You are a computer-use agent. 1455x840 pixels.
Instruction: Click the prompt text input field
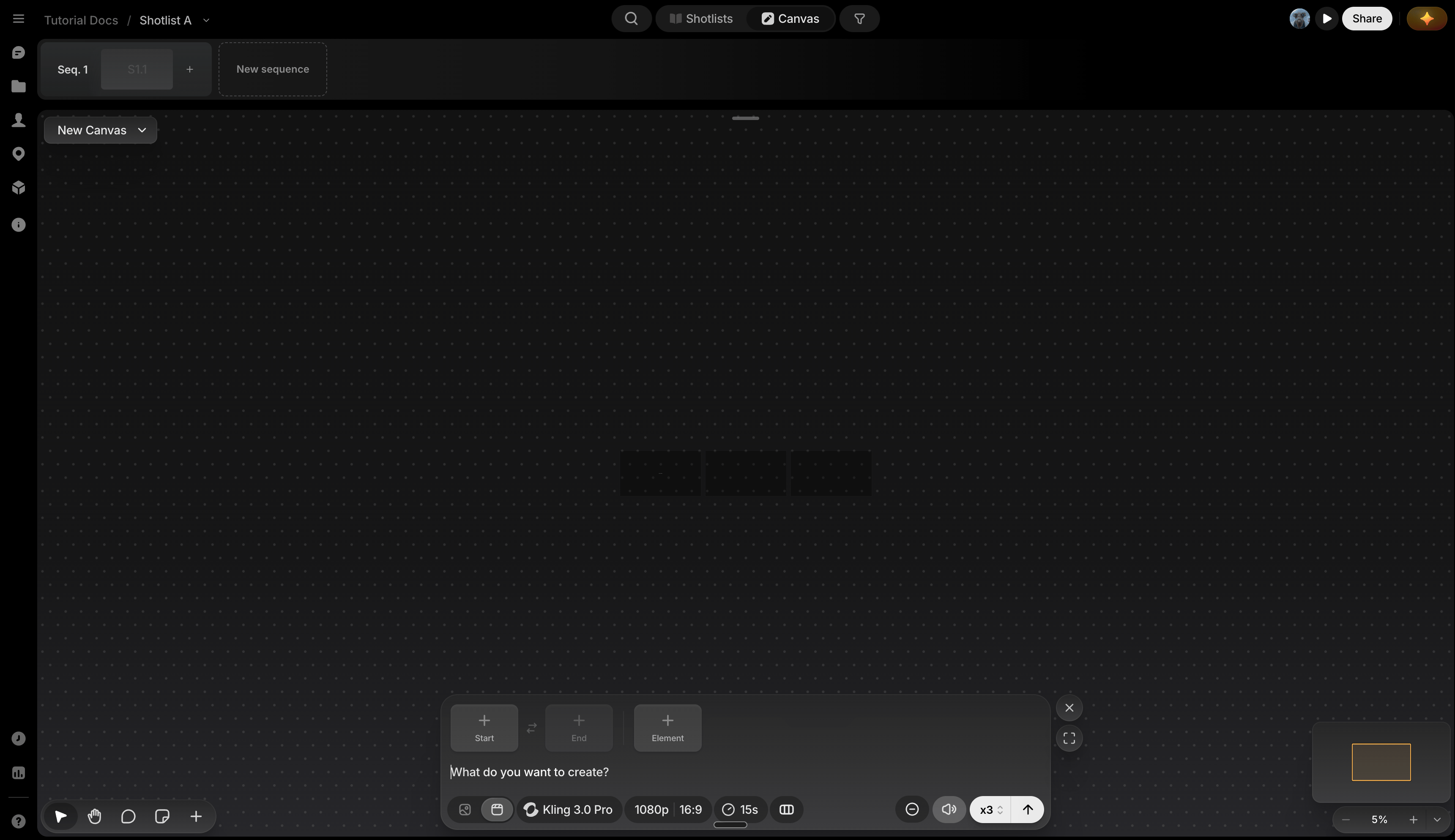pyautogui.click(x=744, y=772)
